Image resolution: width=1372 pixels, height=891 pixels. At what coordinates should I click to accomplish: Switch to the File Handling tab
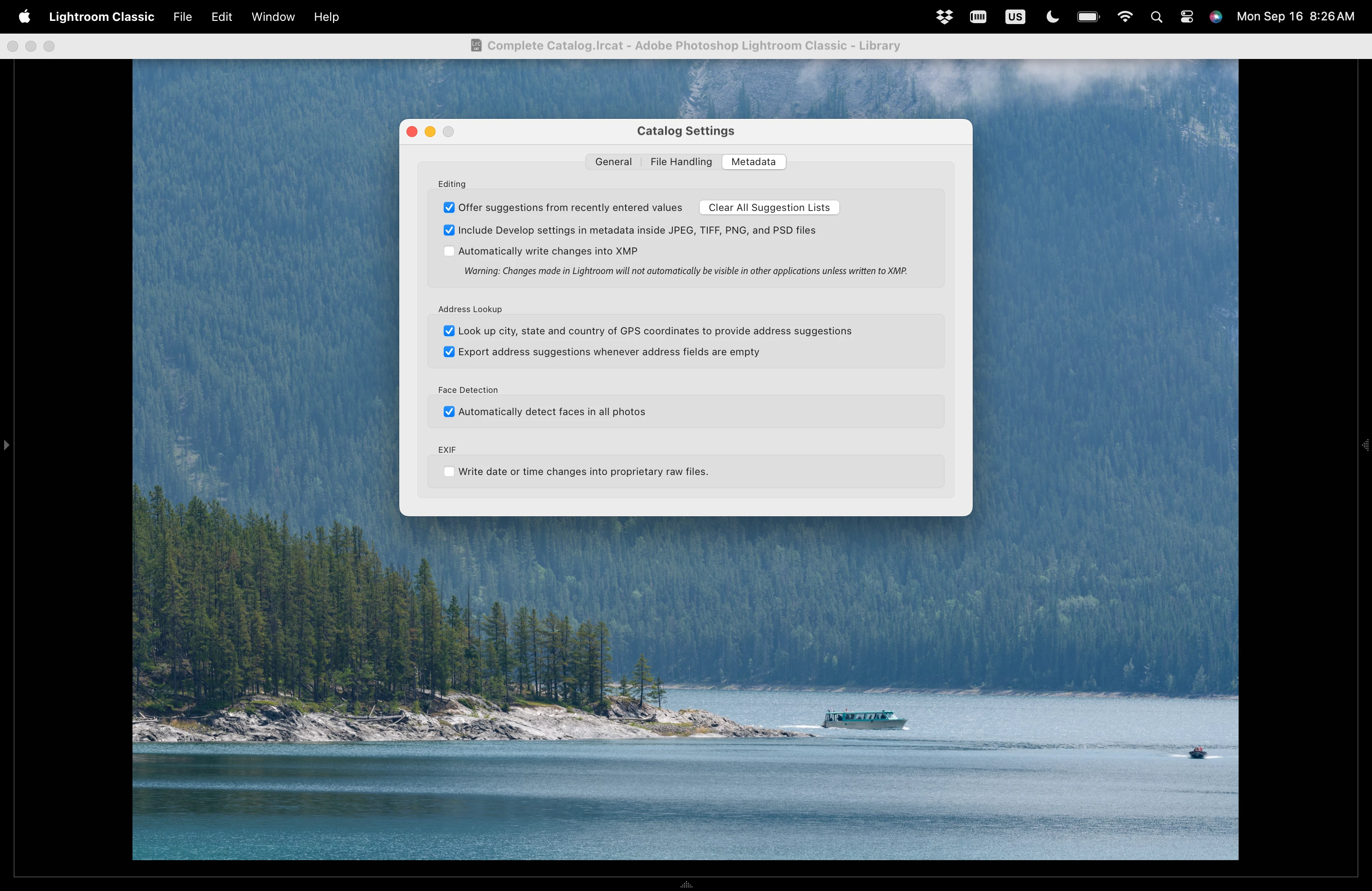tap(681, 162)
